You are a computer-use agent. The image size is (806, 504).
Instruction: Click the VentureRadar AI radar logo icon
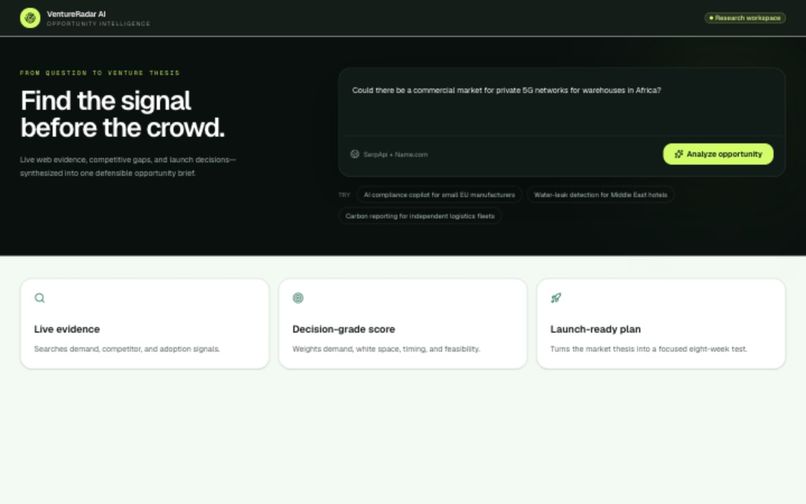tap(30, 18)
